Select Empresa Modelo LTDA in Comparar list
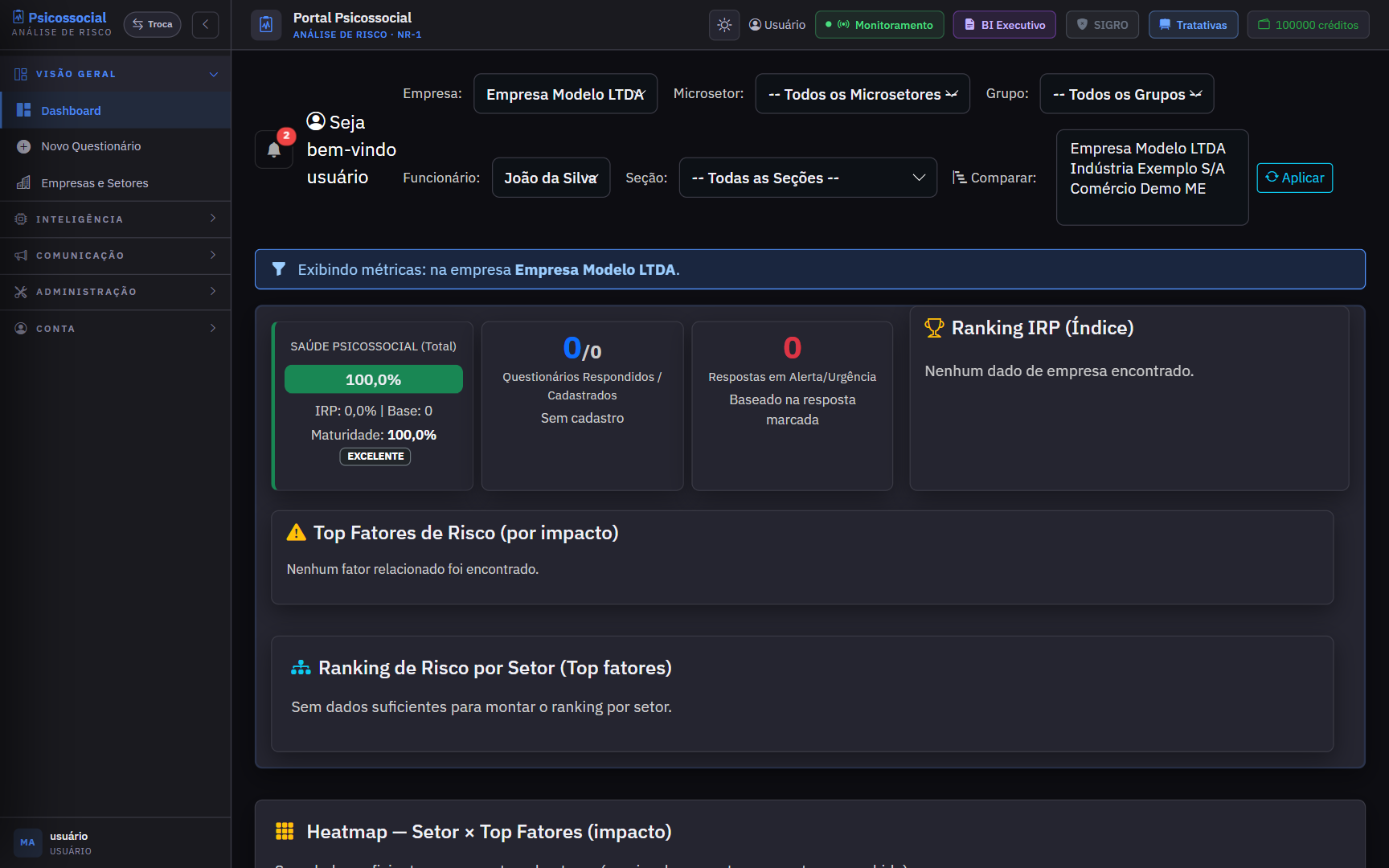 pos(1148,149)
